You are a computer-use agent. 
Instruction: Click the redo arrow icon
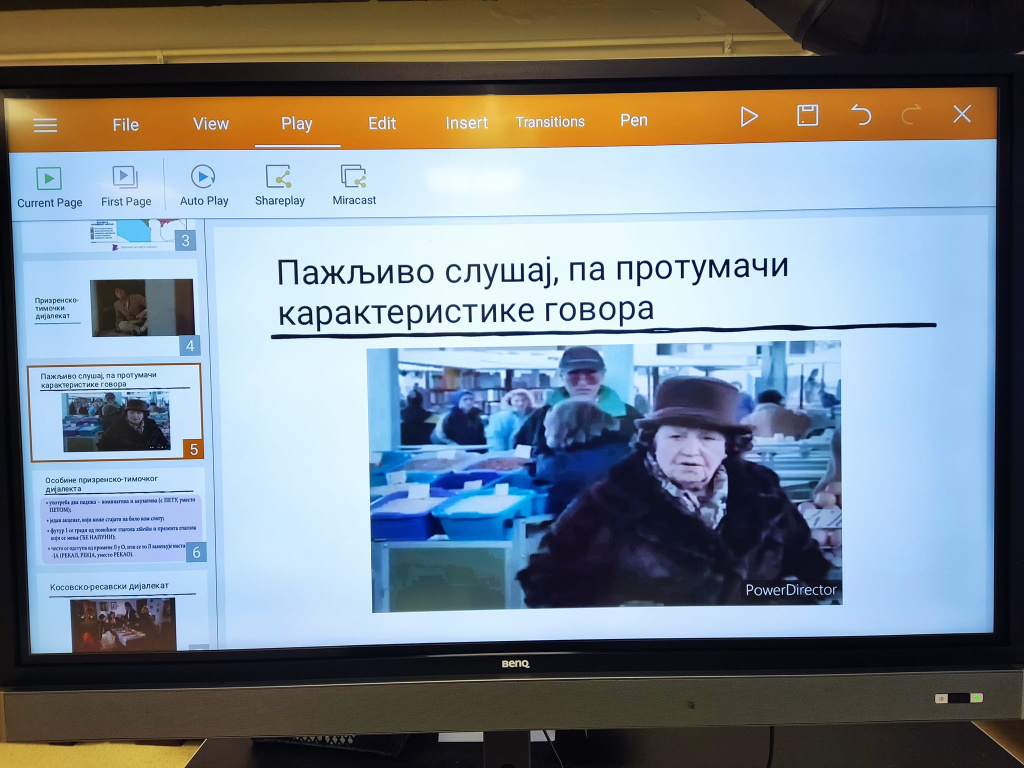911,115
